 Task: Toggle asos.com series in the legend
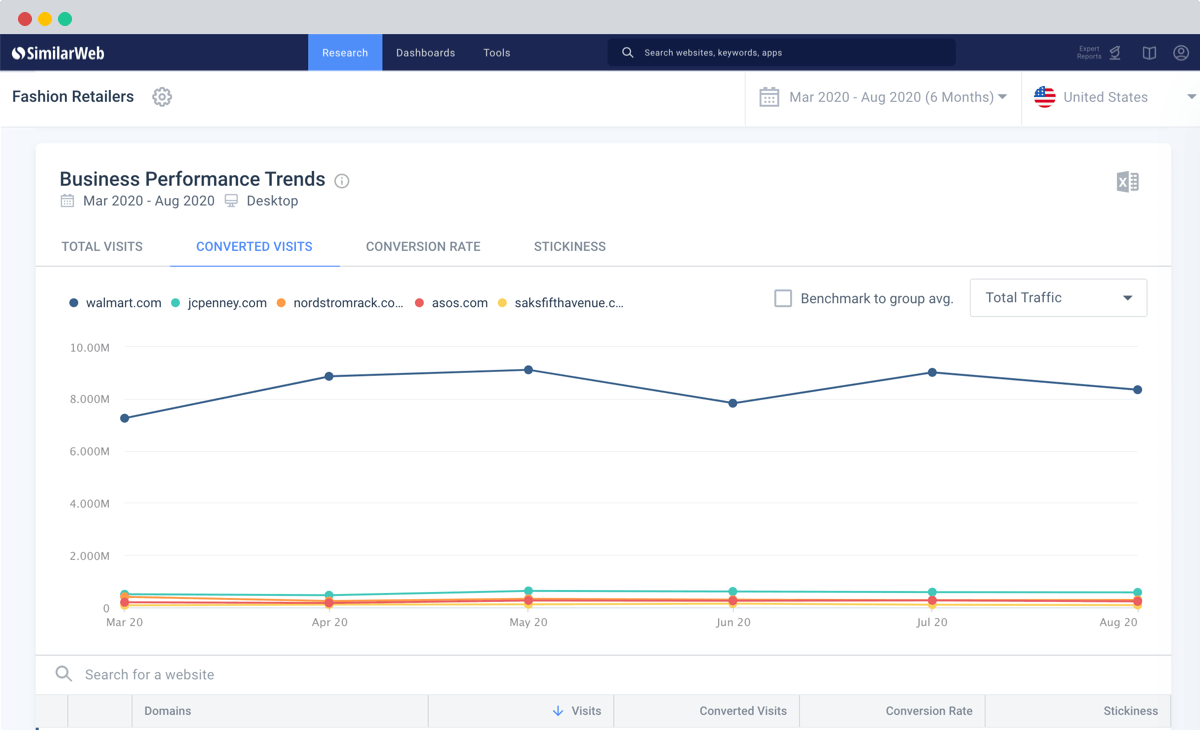coord(452,303)
